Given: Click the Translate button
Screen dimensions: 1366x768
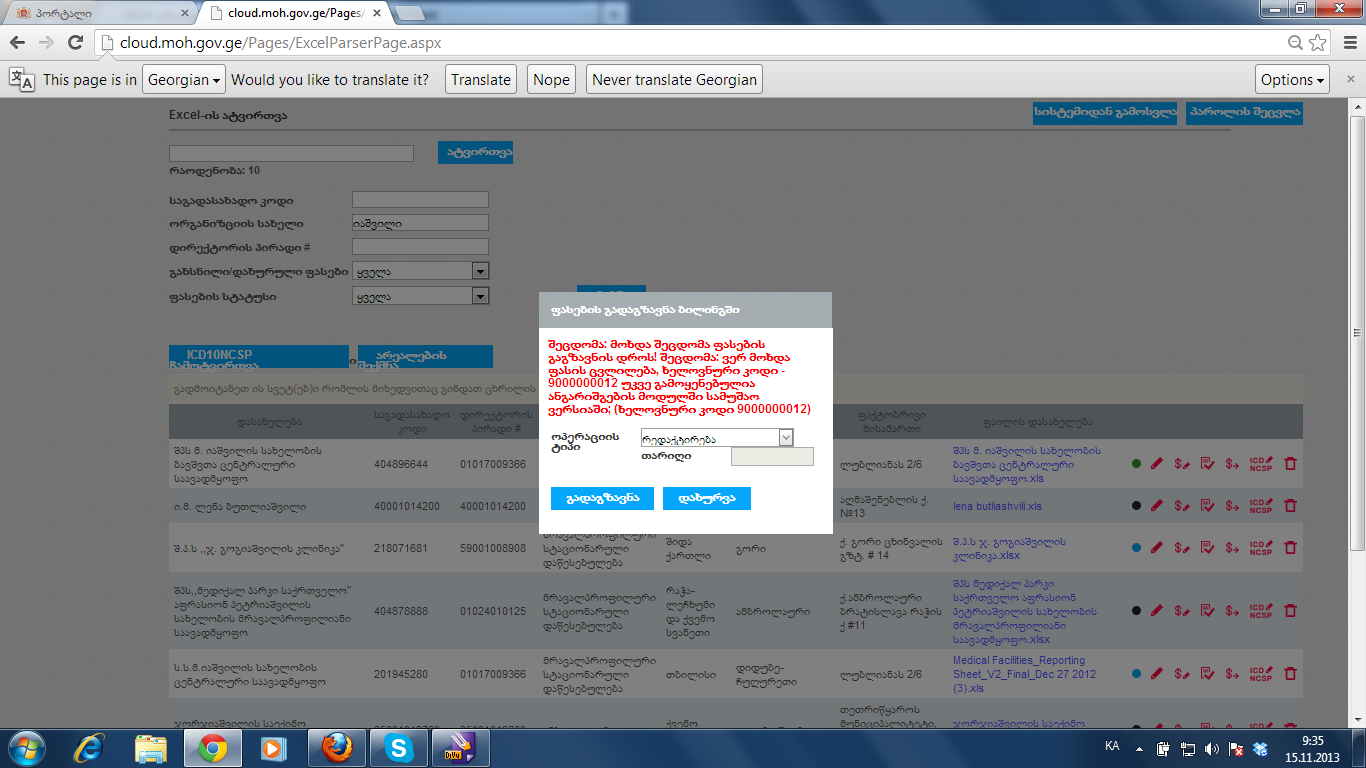Looking at the screenshot, I should click(480, 80).
